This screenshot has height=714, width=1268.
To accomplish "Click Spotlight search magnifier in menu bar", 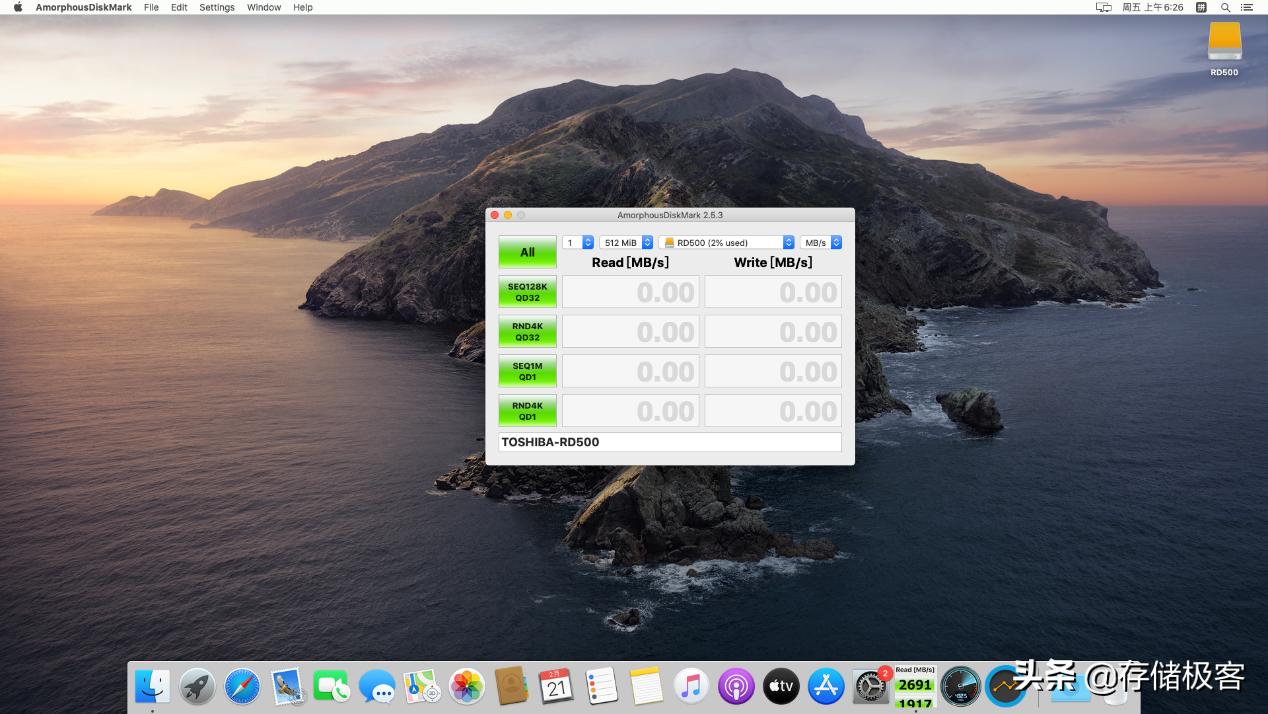I will coord(1225,7).
